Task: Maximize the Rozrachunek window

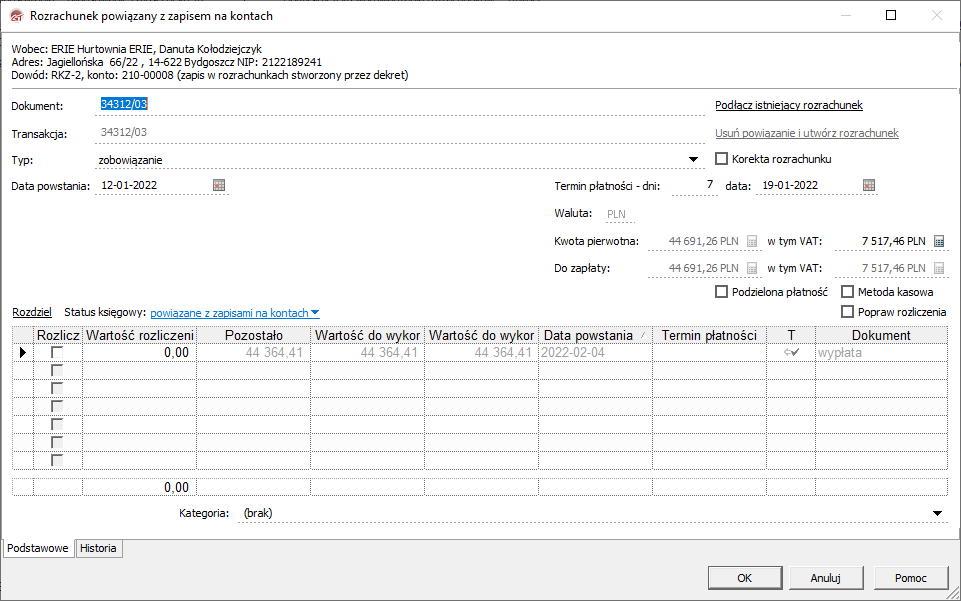Action: [x=891, y=15]
